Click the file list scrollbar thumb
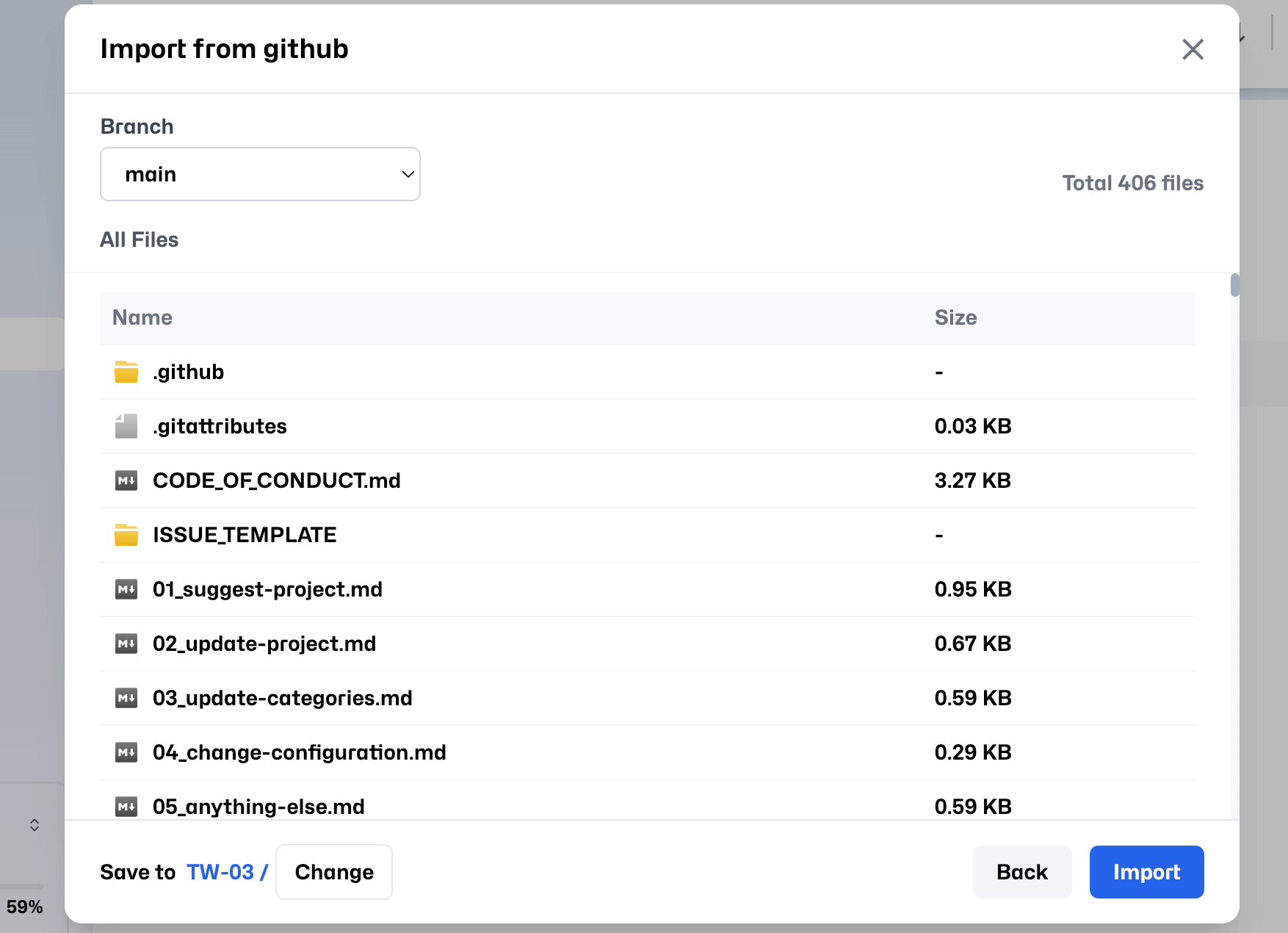 click(x=1234, y=285)
